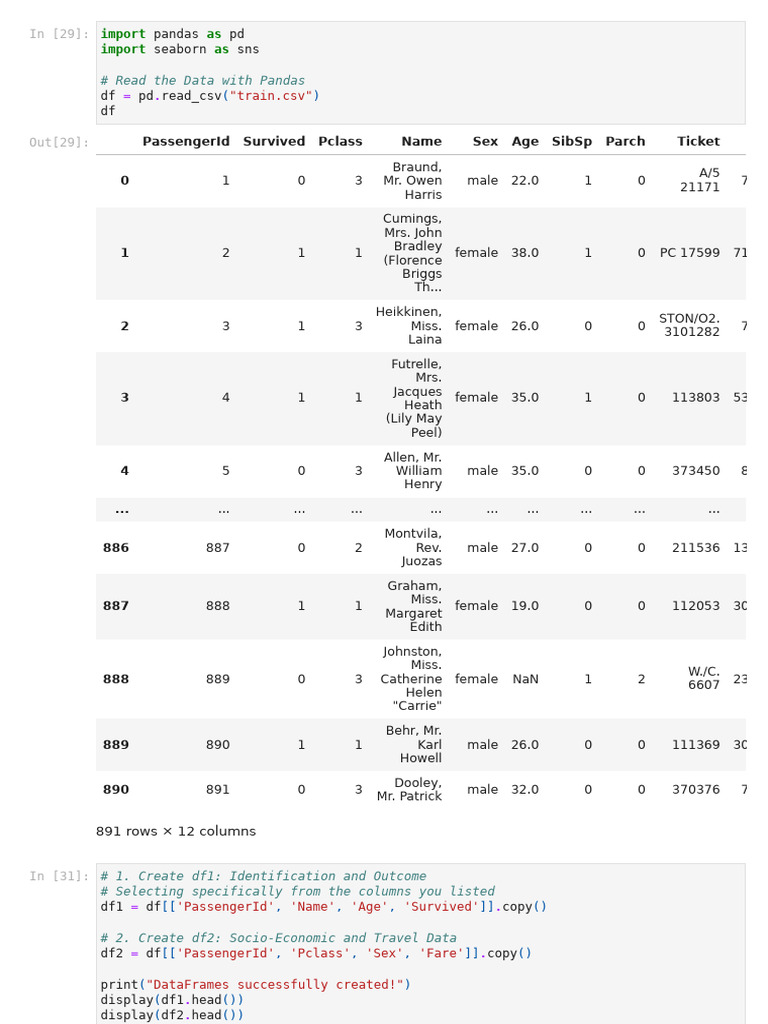
Task: Select the Ticket column header
Action: [x=698, y=142]
